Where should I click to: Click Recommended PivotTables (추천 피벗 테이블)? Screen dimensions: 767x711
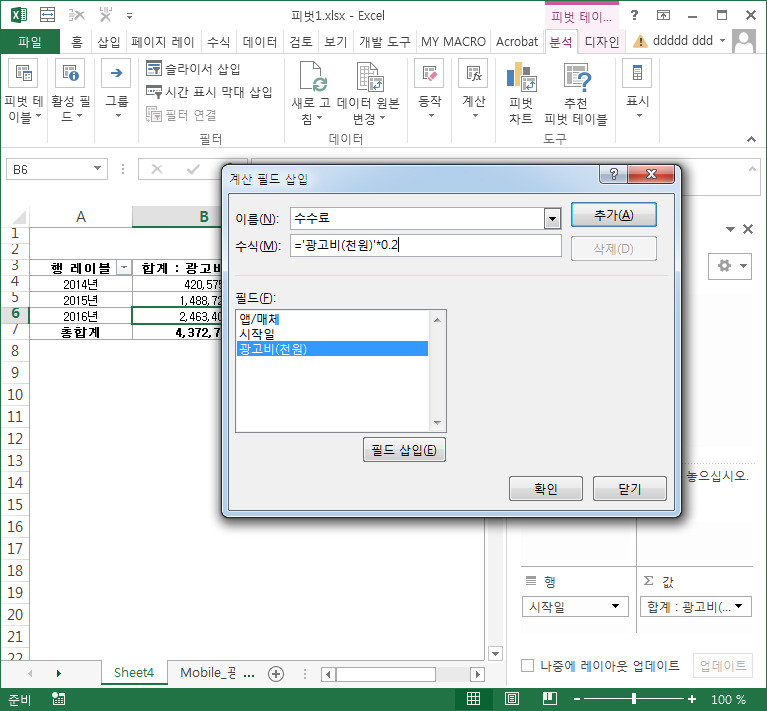pyautogui.click(x=576, y=93)
